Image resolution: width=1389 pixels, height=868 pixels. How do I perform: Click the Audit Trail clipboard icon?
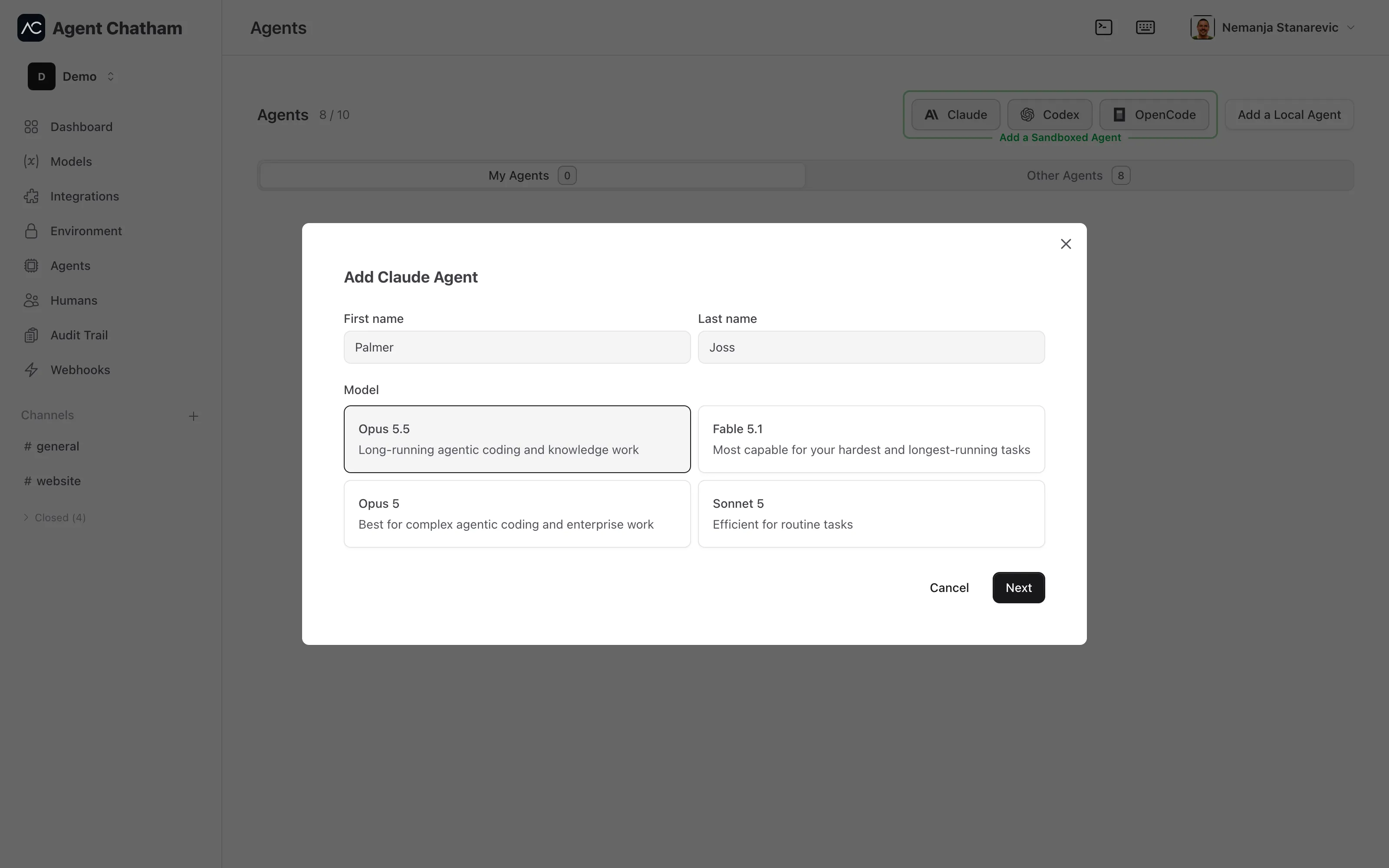[31, 335]
